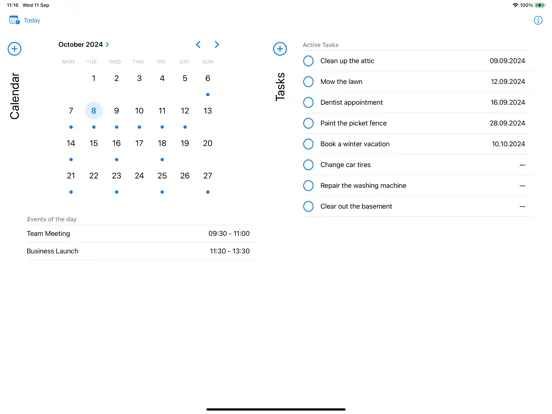This screenshot has height=414, width=552.
Task: Click the due date 16.09.2024
Action: pos(508,102)
